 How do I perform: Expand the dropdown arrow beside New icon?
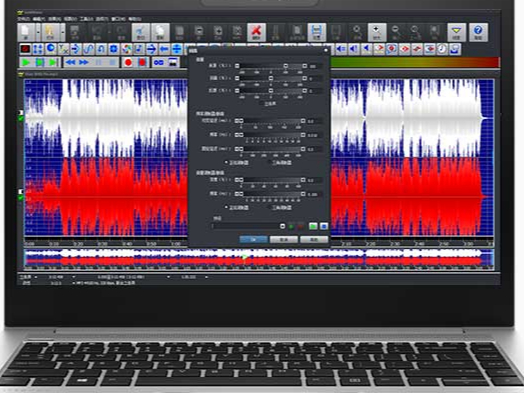coord(38,32)
